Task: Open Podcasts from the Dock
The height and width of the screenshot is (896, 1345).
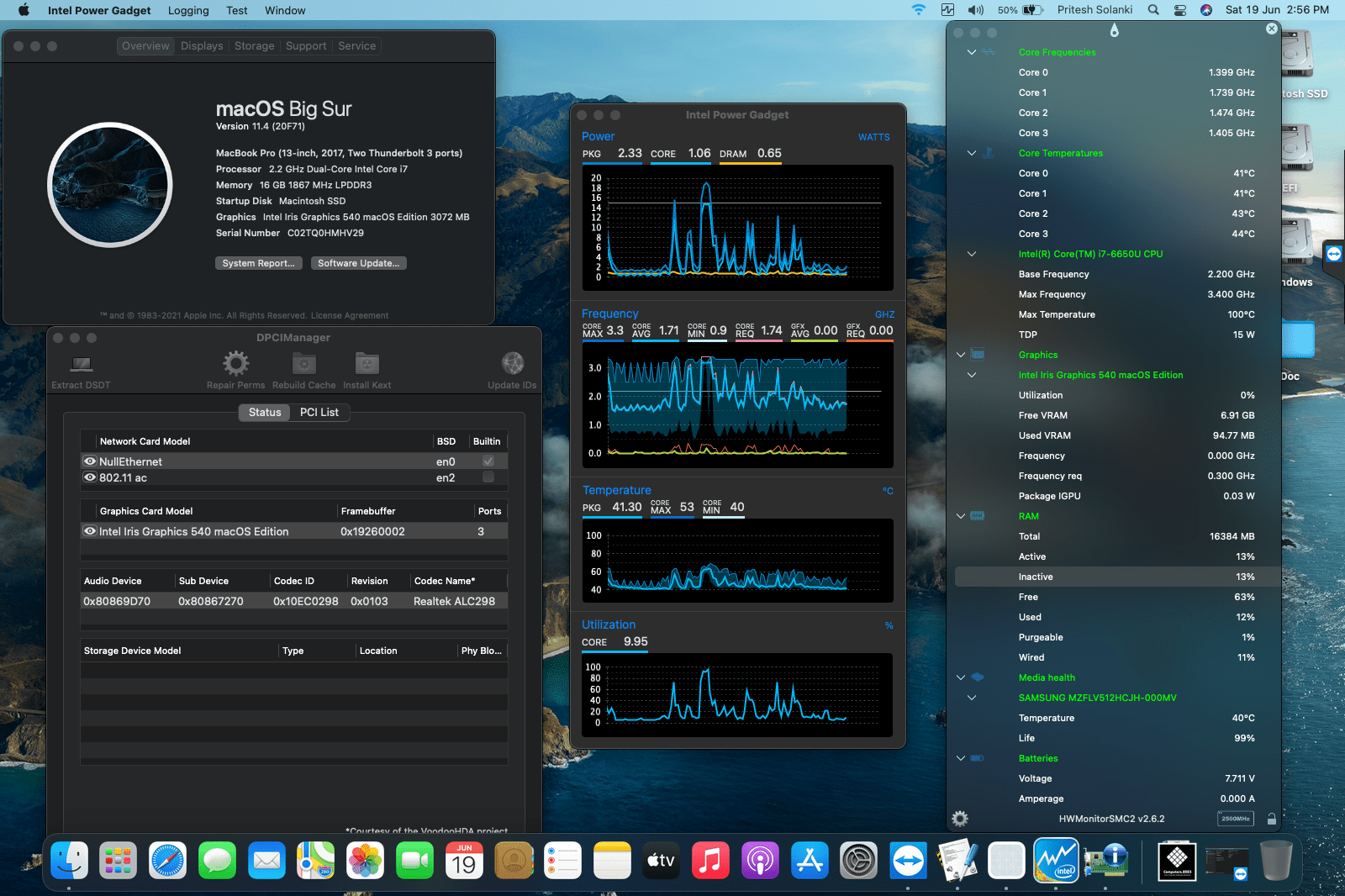Action: [x=760, y=861]
